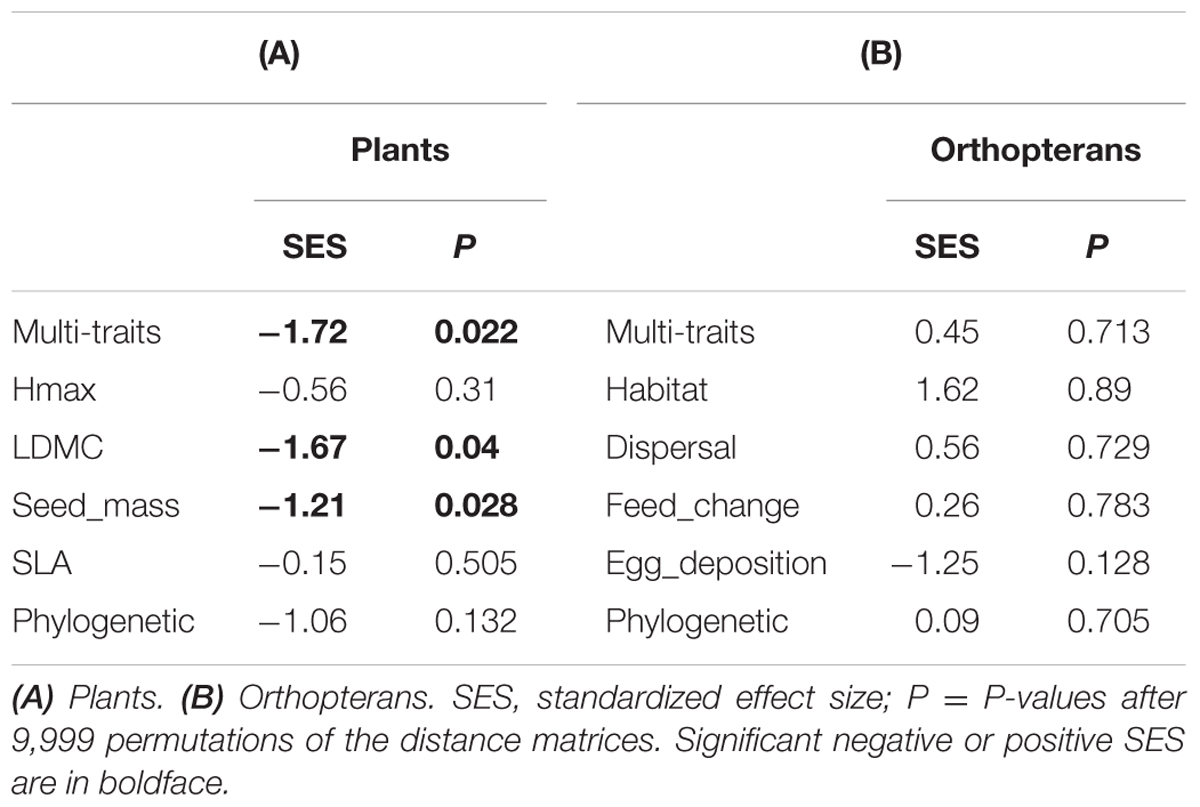1200x807 pixels.
Task: Click the Egg_deposition row label
Action: tap(716, 563)
